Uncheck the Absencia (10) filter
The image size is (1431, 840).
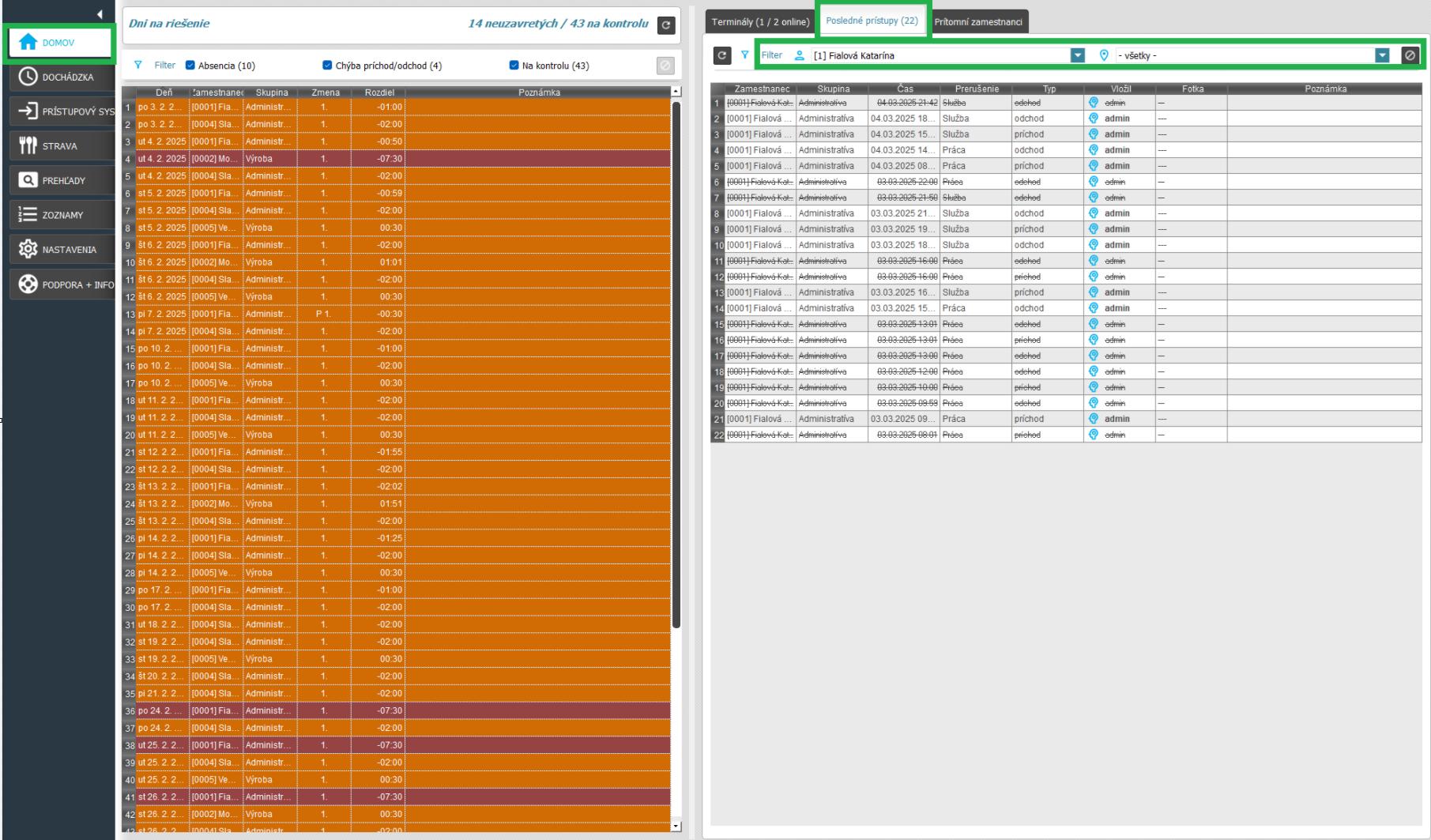pyautogui.click(x=190, y=66)
